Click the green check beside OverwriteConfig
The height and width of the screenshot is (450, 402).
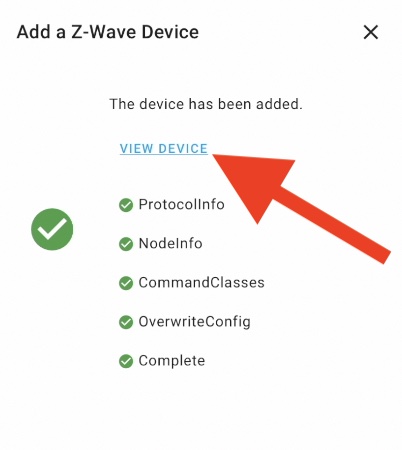[x=126, y=322]
